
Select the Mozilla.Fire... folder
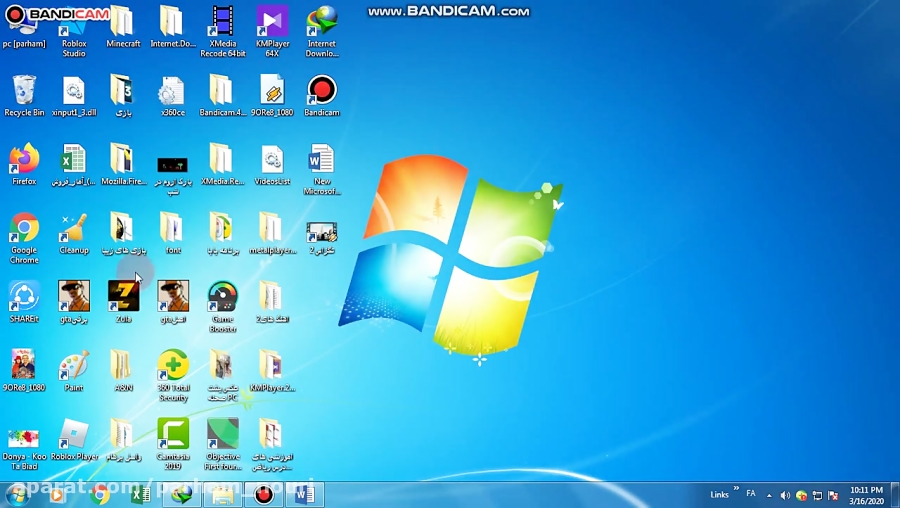click(123, 164)
